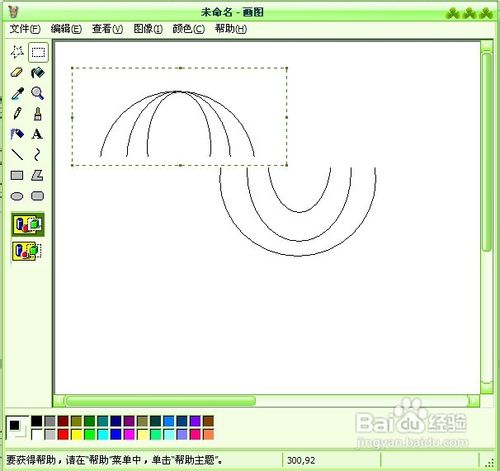Pick the teal palette color in top row
Image resolution: width=500 pixels, height=471 pixels.
click(x=103, y=421)
